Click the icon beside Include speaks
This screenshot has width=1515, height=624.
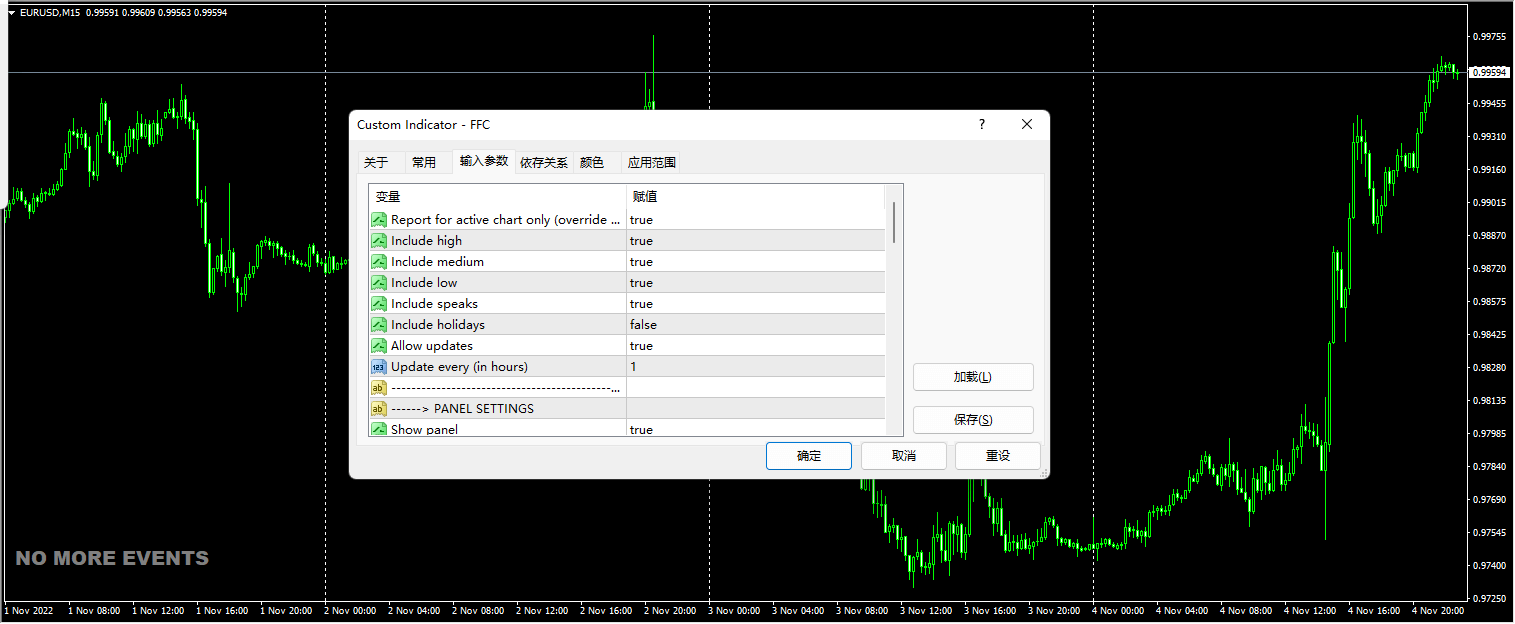click(x=379, y=304)
